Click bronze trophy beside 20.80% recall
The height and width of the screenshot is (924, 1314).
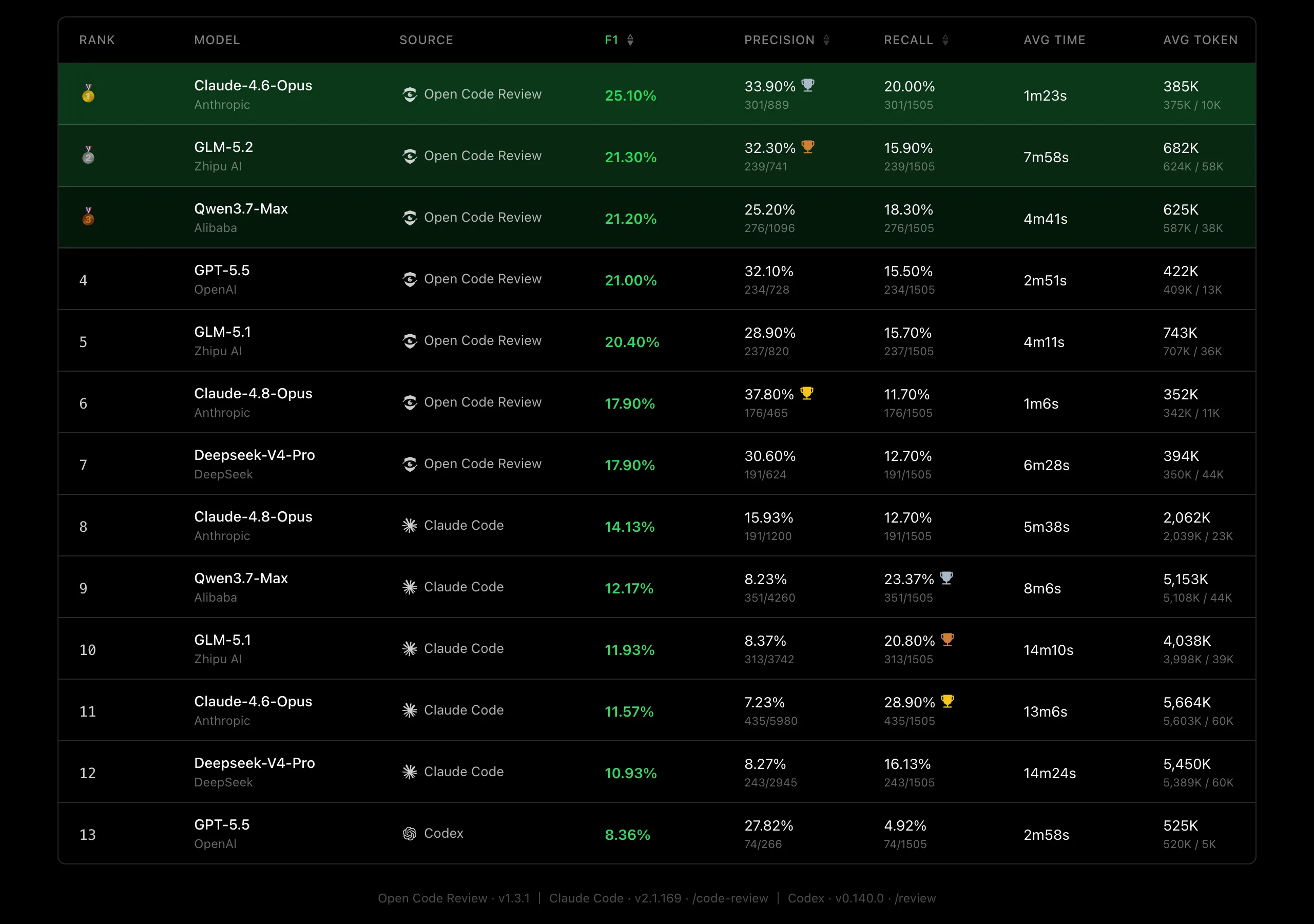pos(948,640)
